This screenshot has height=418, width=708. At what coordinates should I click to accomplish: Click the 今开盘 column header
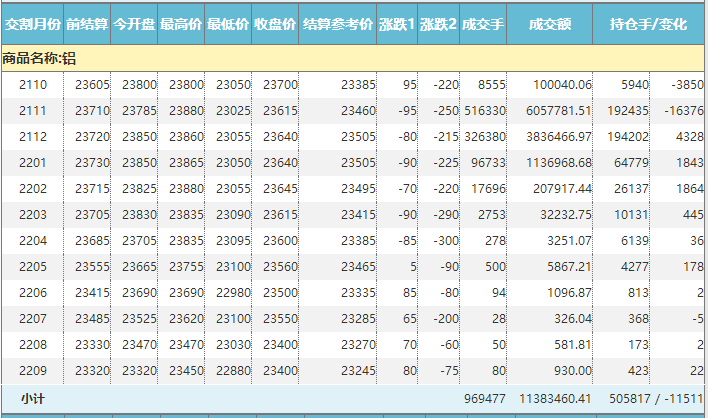134,23
